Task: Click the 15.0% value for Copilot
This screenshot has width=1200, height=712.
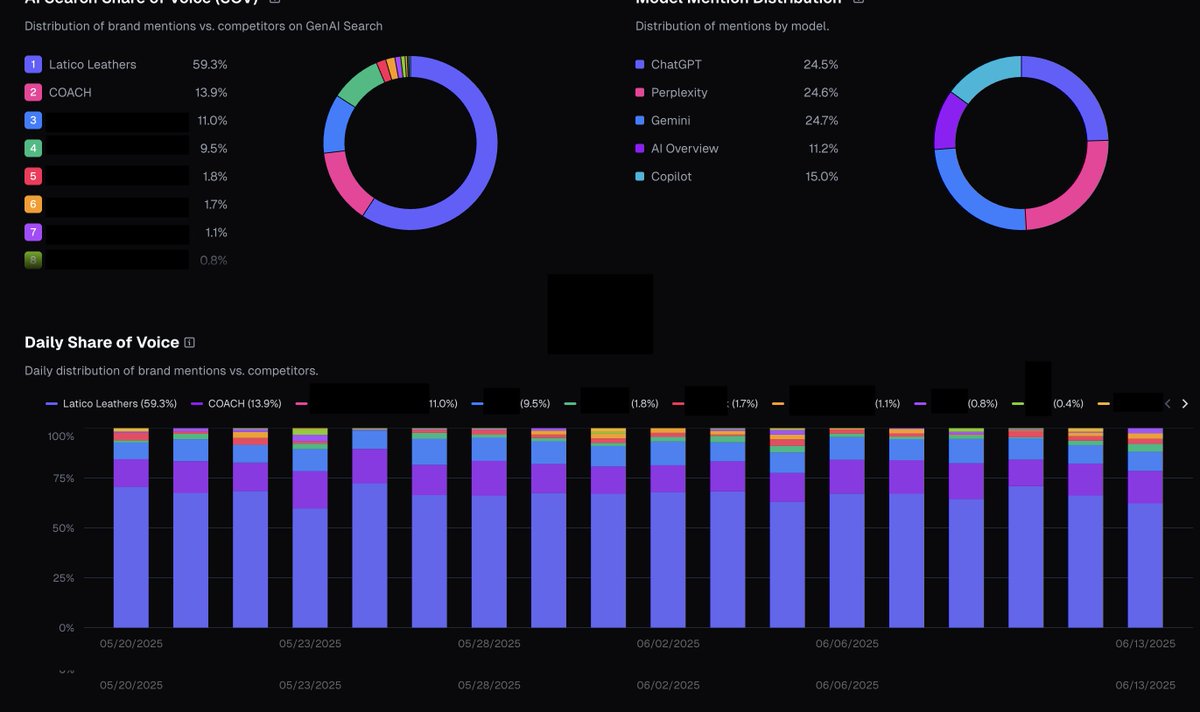Action: click(821, 176)
